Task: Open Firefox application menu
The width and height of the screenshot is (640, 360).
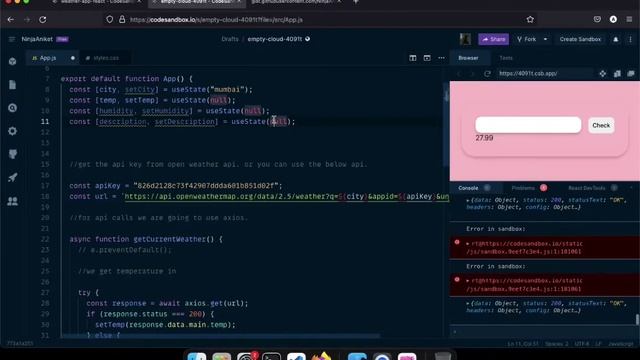Action: point(629,19)
